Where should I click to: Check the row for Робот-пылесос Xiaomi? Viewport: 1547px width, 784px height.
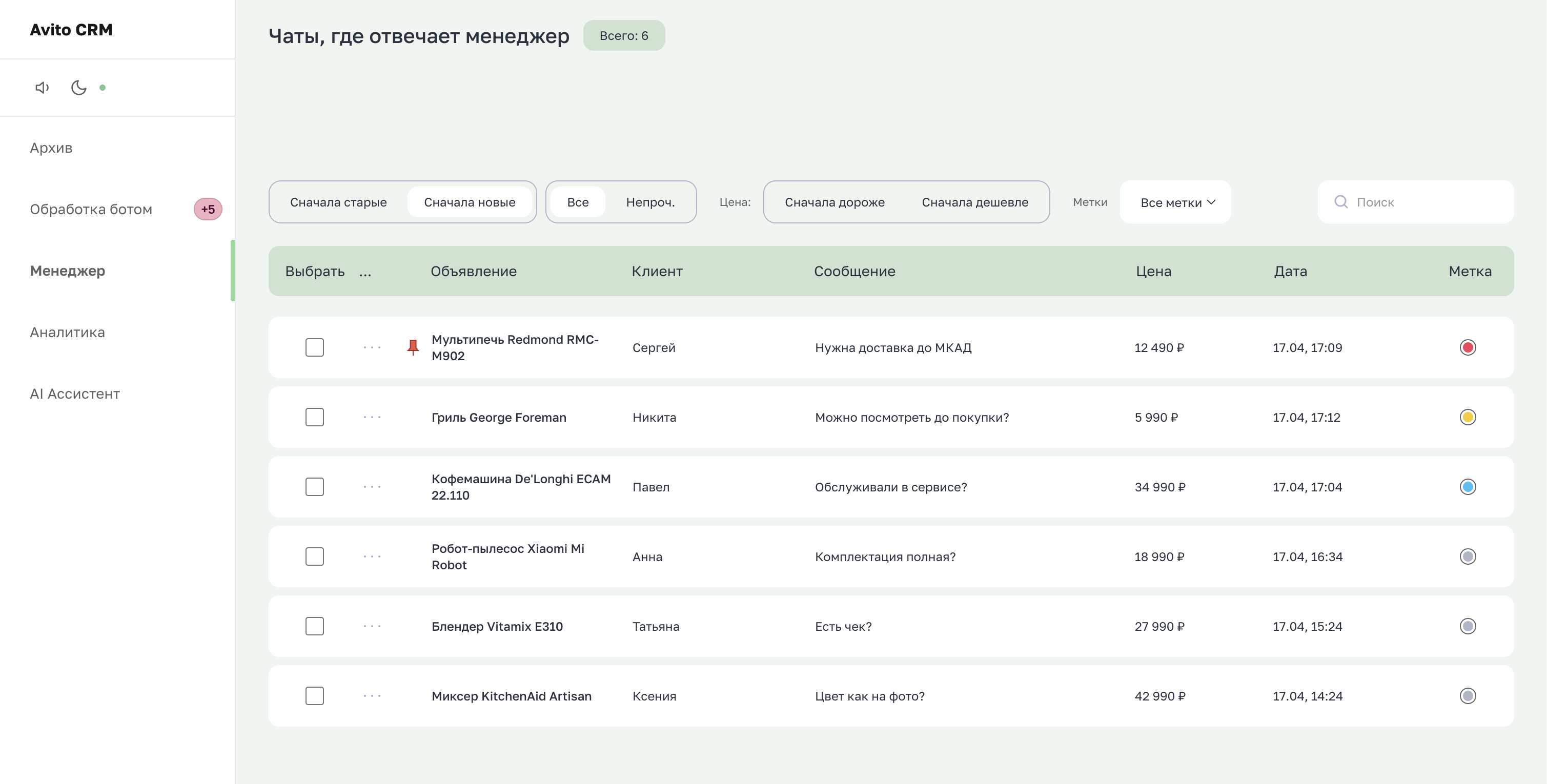(x=315, y=556)
